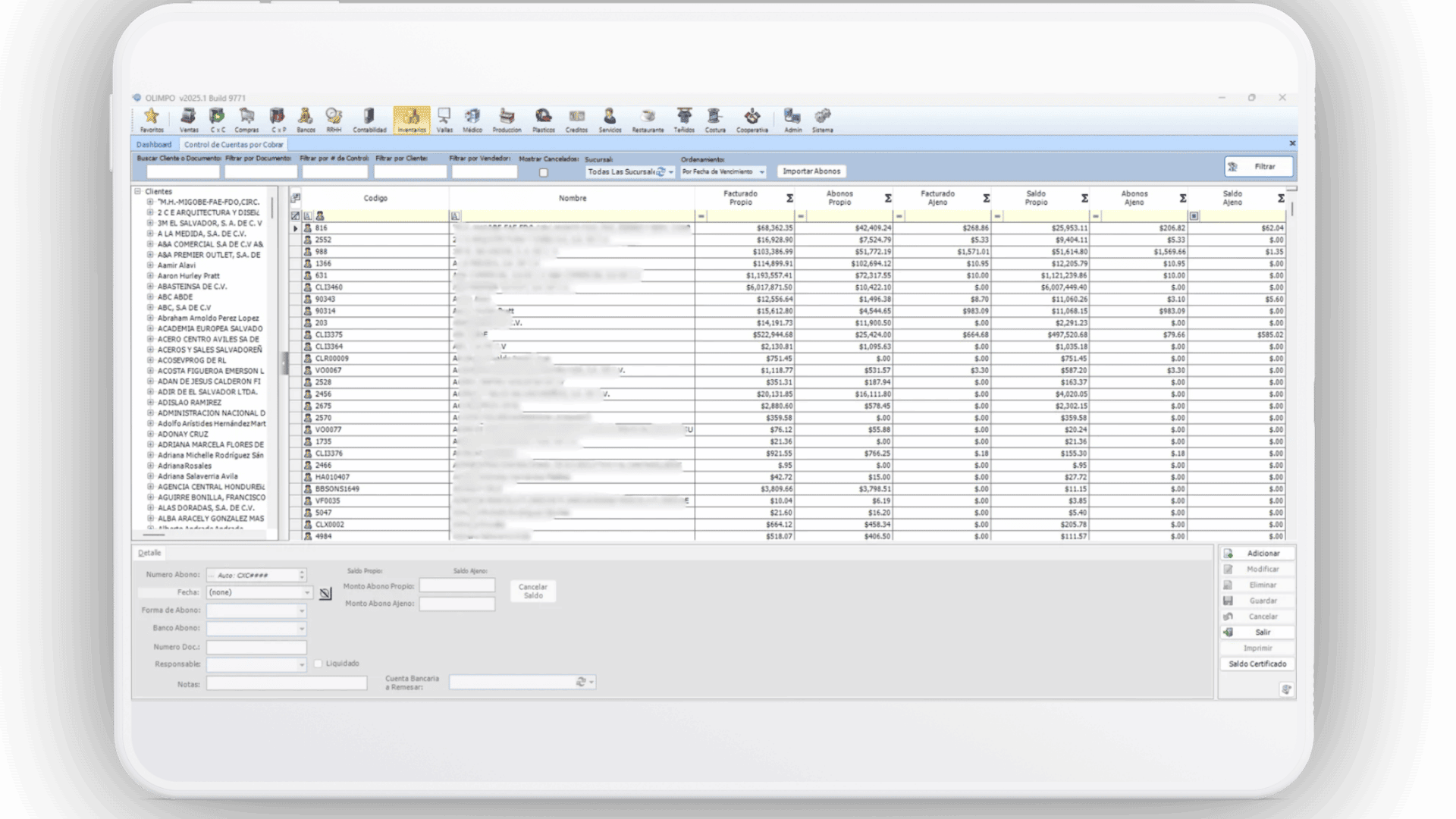Switch to the Dashboard tab

(154, 144)
